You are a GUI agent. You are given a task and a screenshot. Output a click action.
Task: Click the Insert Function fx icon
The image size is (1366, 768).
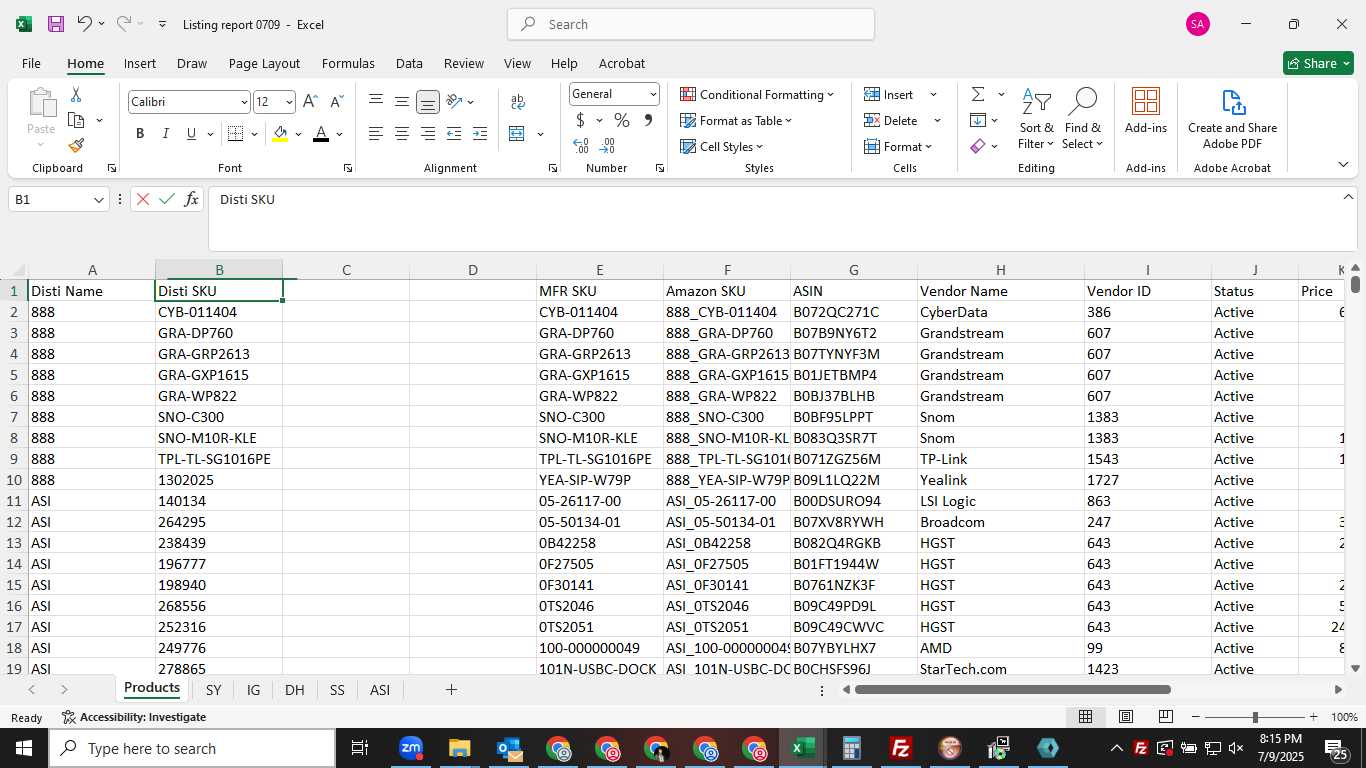pyautogui.click(x=191, y=199)
